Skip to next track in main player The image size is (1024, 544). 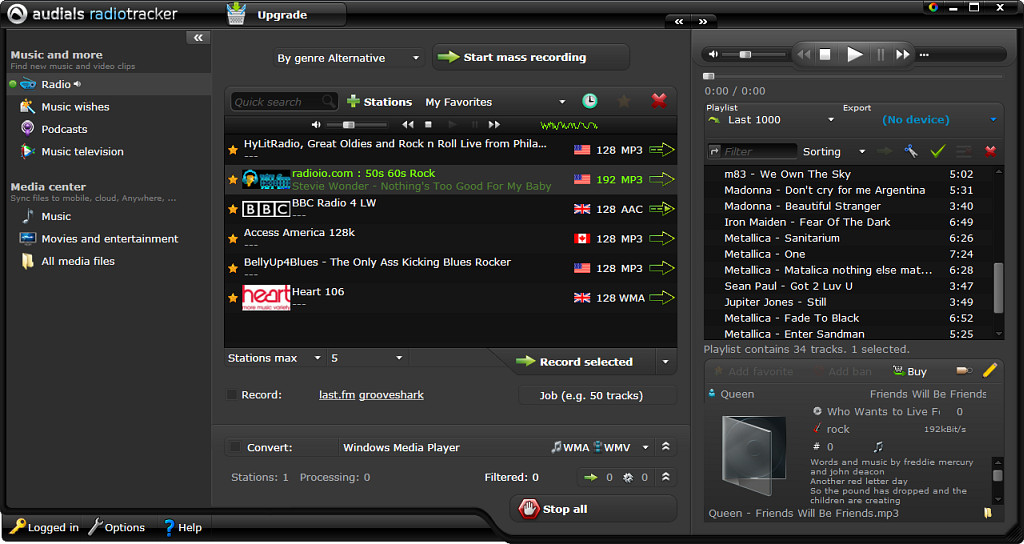[903, 55]
